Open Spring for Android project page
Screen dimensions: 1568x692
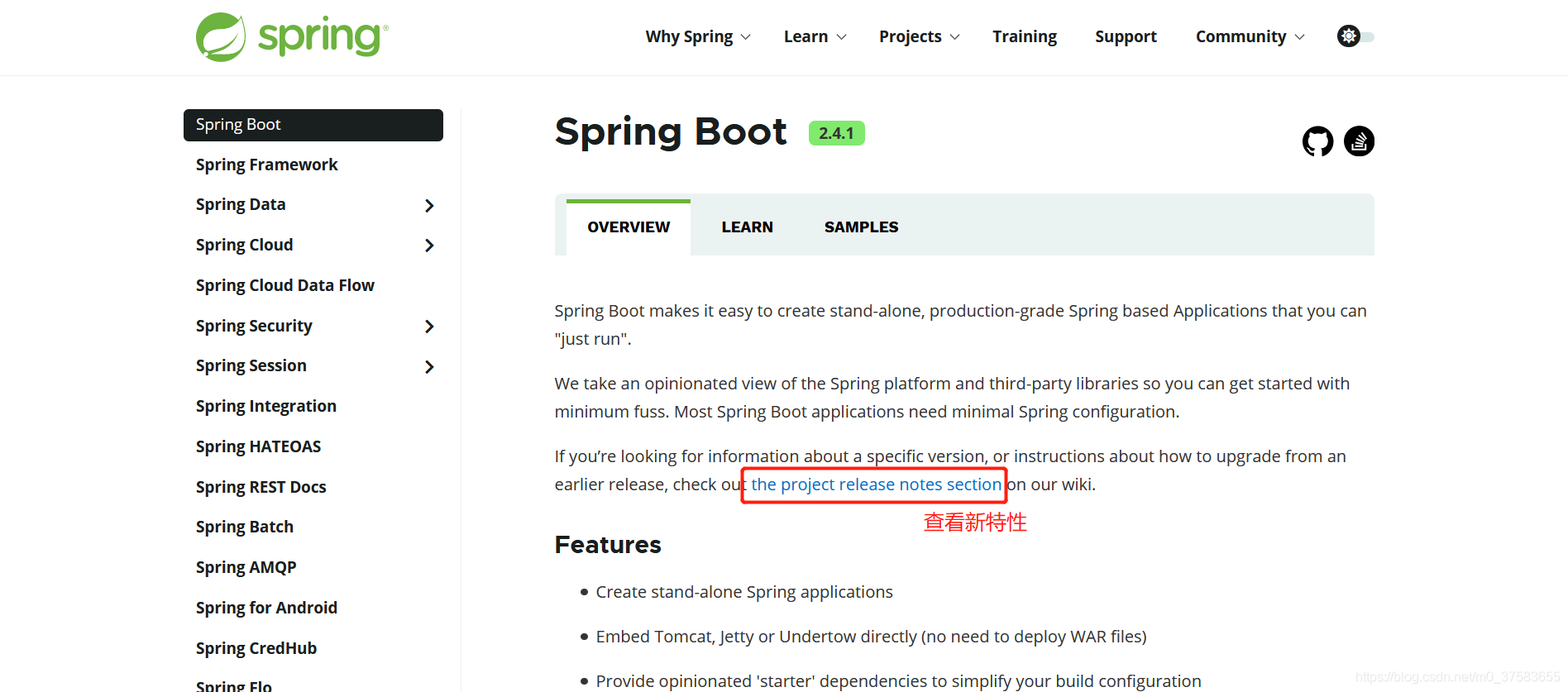click(266, 608)
